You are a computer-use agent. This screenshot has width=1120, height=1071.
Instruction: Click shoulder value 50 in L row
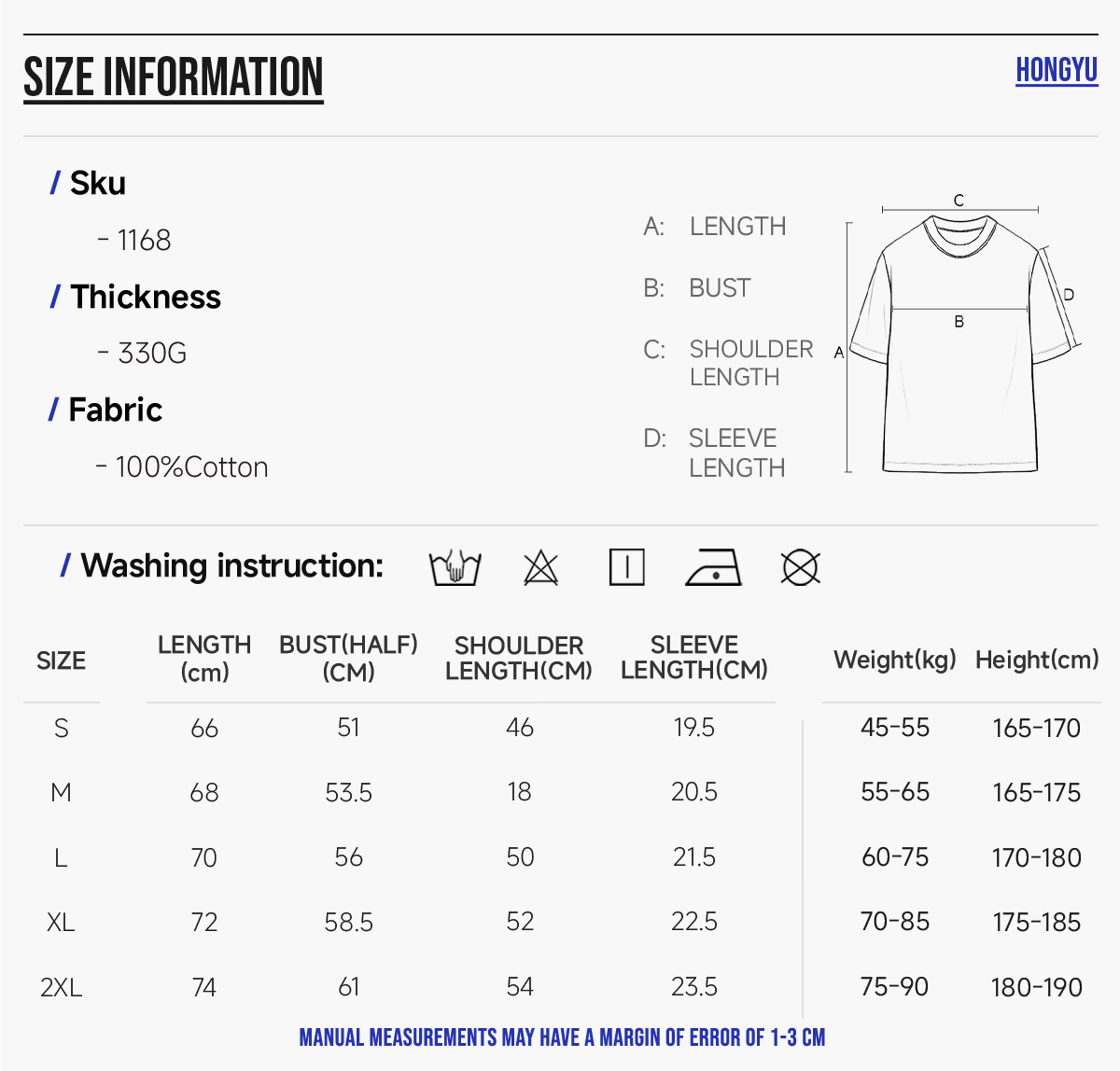tap(520, 857)
